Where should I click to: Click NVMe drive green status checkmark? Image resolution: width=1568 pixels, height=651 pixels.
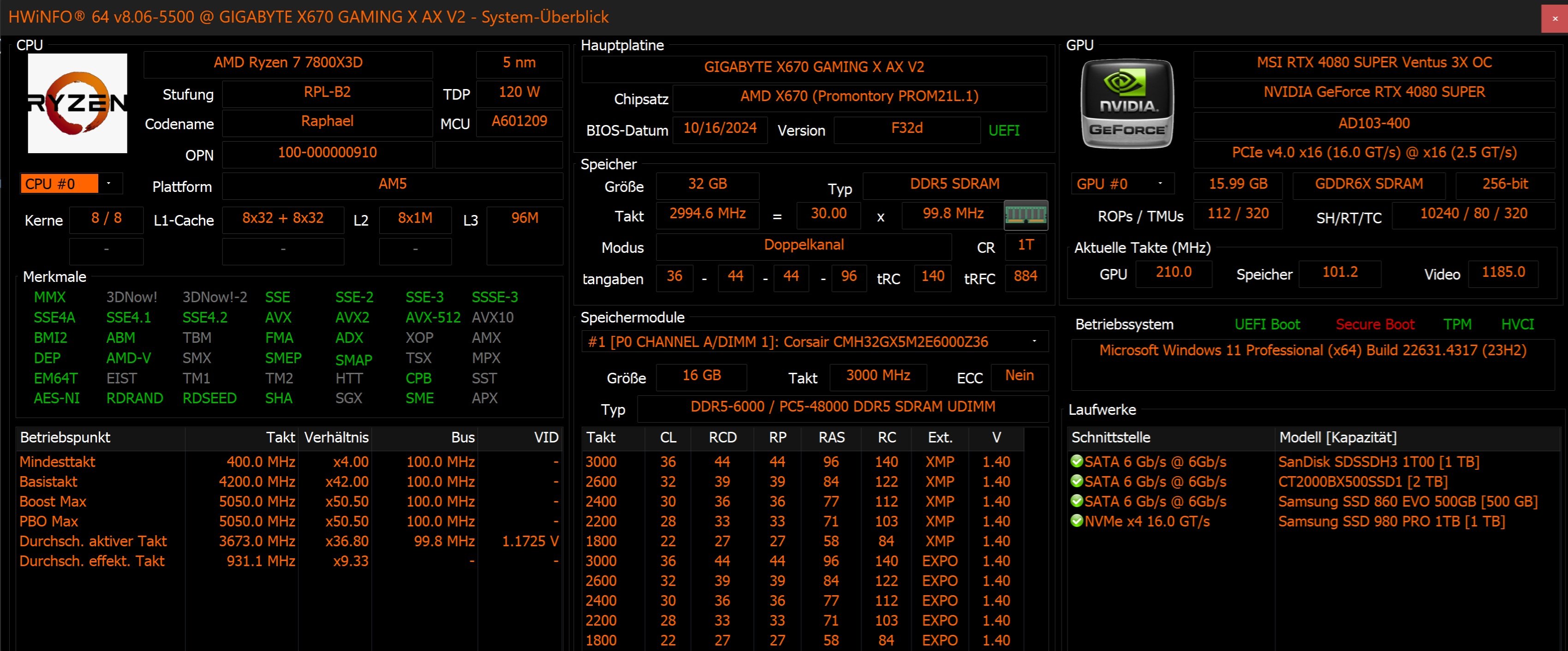1076,521
